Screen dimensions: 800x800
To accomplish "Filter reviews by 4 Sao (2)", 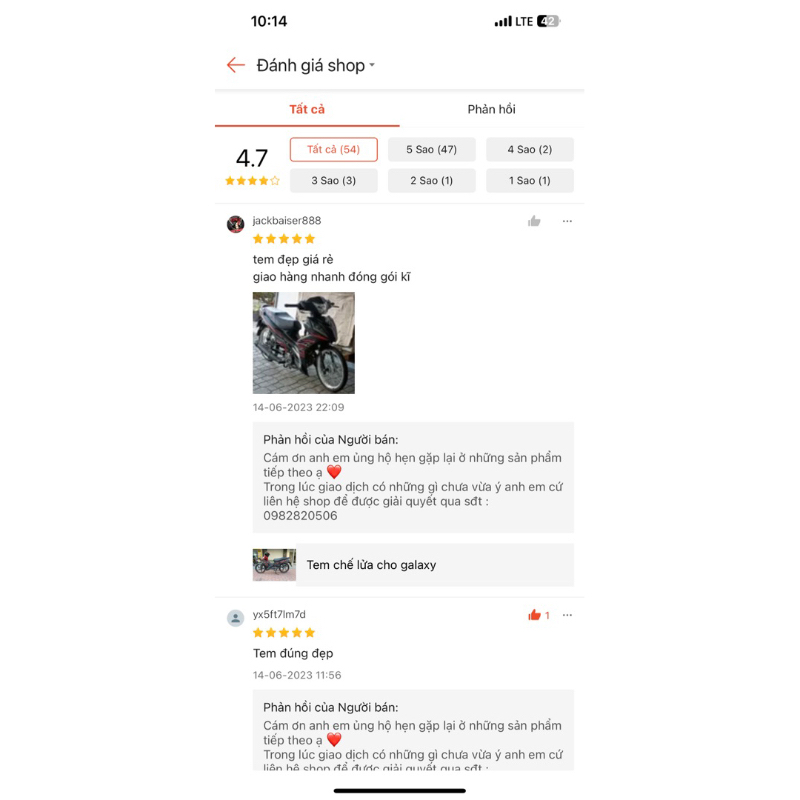I will click(x=530, y=149).
